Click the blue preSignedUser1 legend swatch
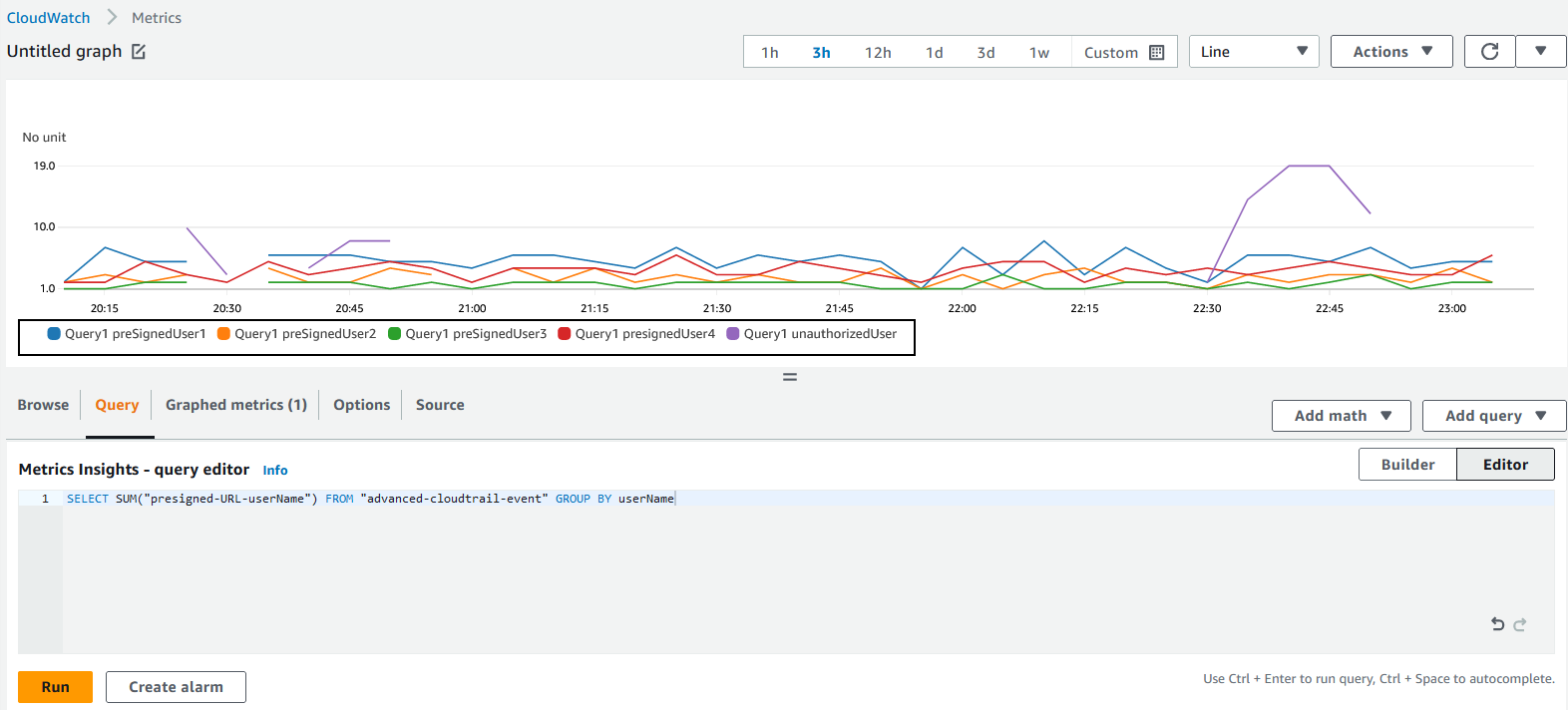Screen dimensions: 1568x710 click(x=54, y=334)
